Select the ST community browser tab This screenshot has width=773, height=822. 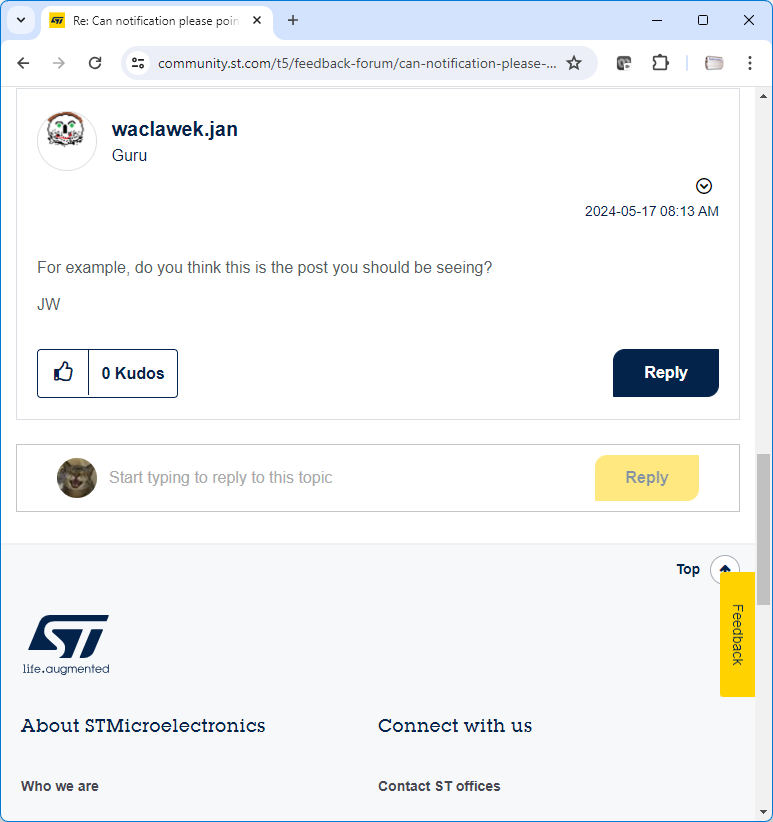click(156, 21)
